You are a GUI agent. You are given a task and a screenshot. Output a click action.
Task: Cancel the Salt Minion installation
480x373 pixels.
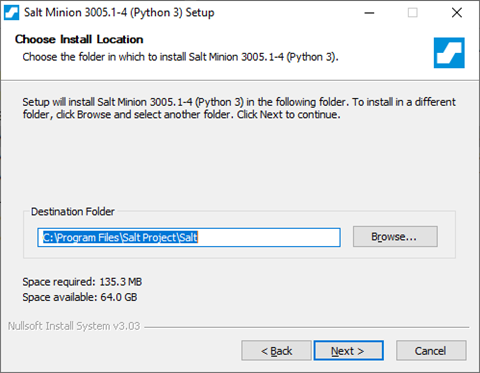431,351
